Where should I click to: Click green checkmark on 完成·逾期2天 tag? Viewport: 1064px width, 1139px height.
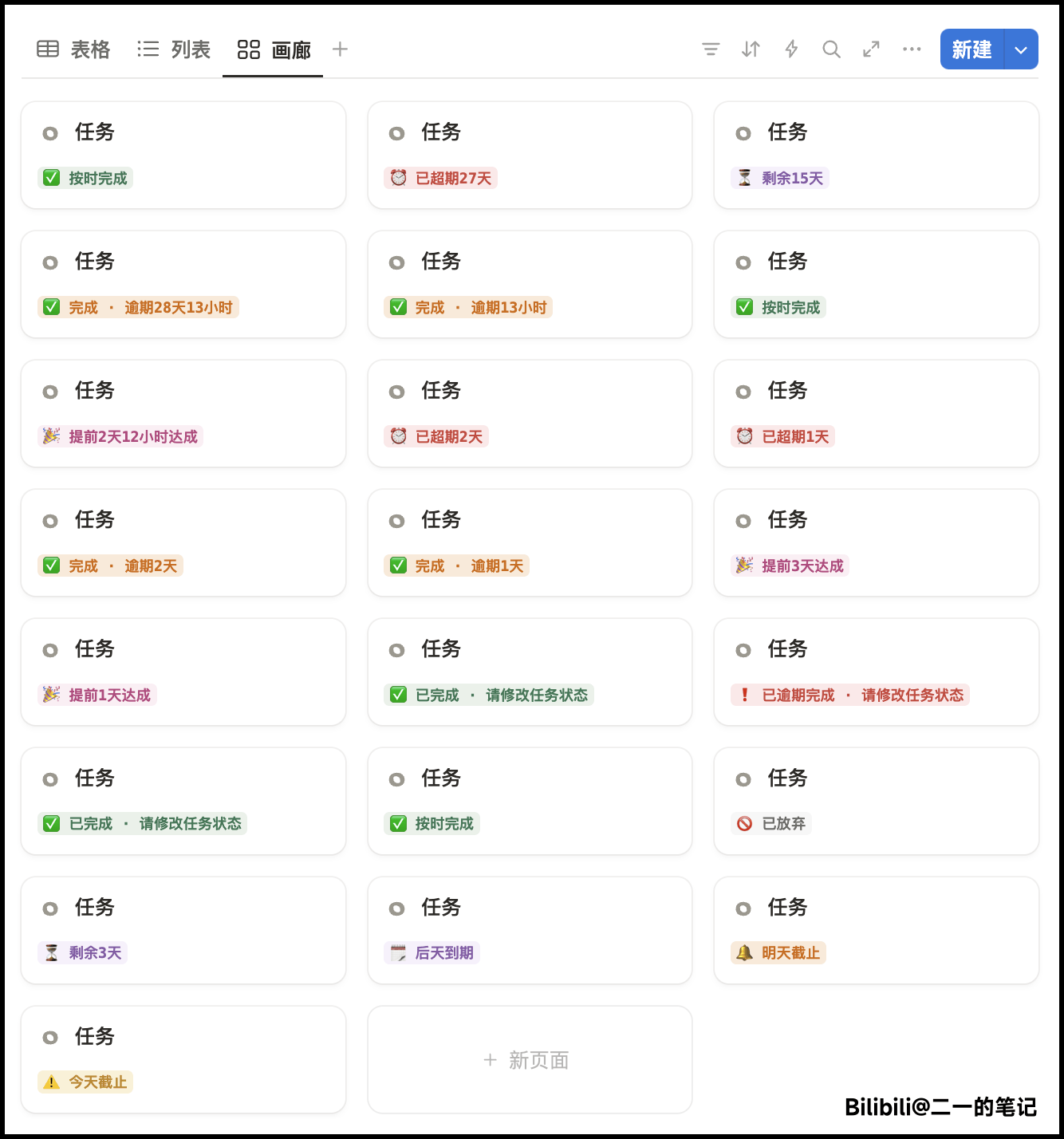[x=51, y=566]
